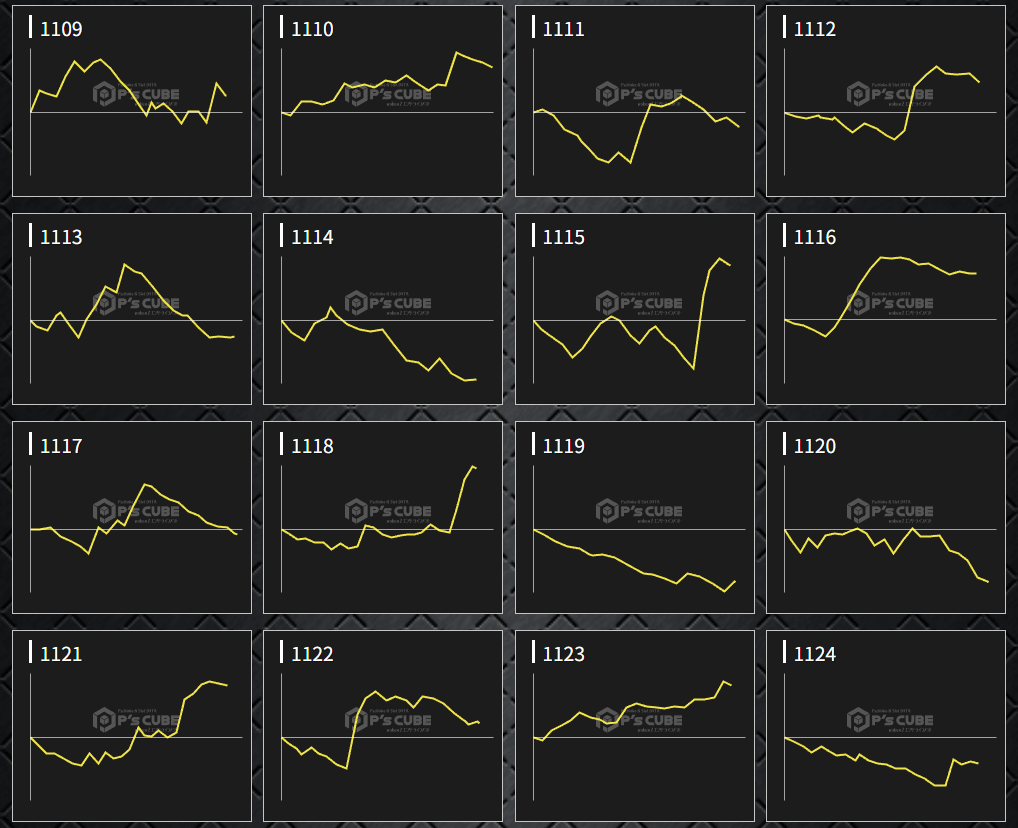Click the 1122 number label
Image resolution: width=1018 pixels, height=828 pixels.
click(x=313, y=654)
